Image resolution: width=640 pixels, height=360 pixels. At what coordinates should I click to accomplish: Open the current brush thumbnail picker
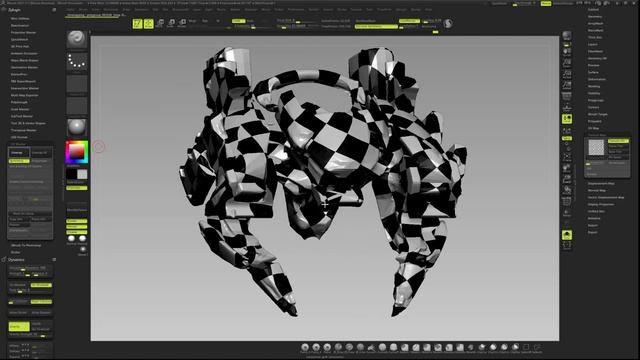coord(77,39)
